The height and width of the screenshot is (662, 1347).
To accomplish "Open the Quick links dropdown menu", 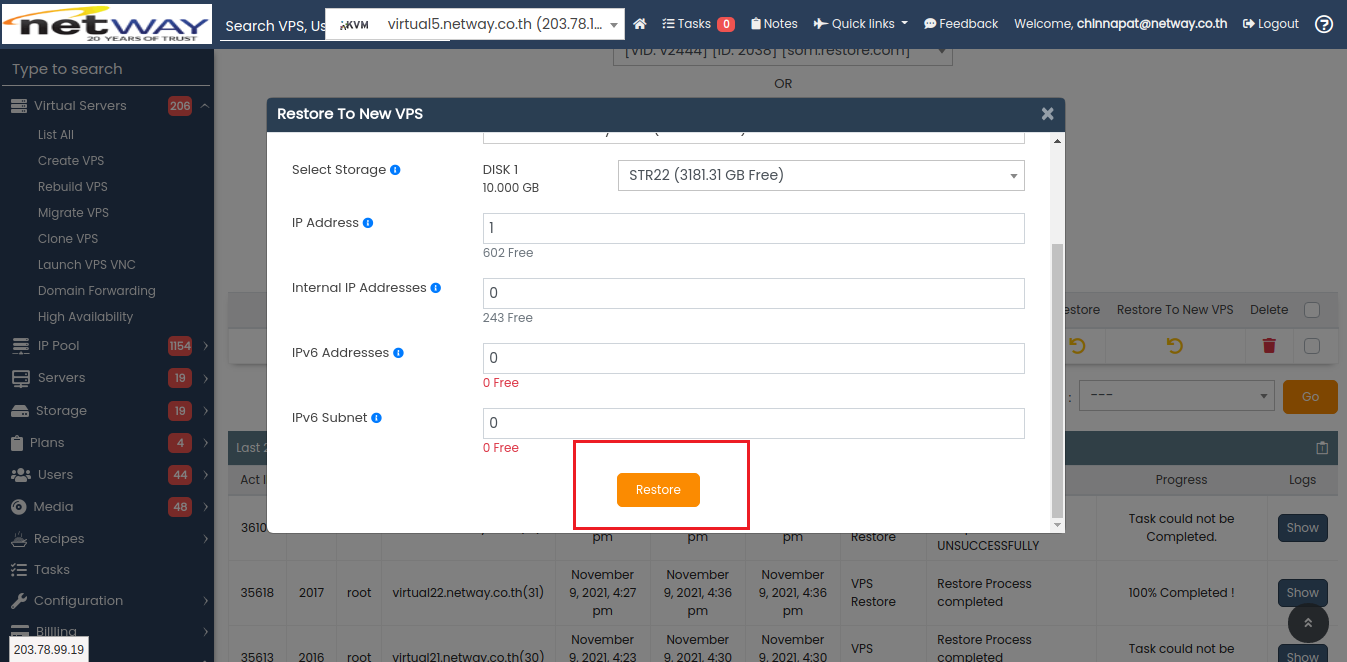I will point(861,23).
